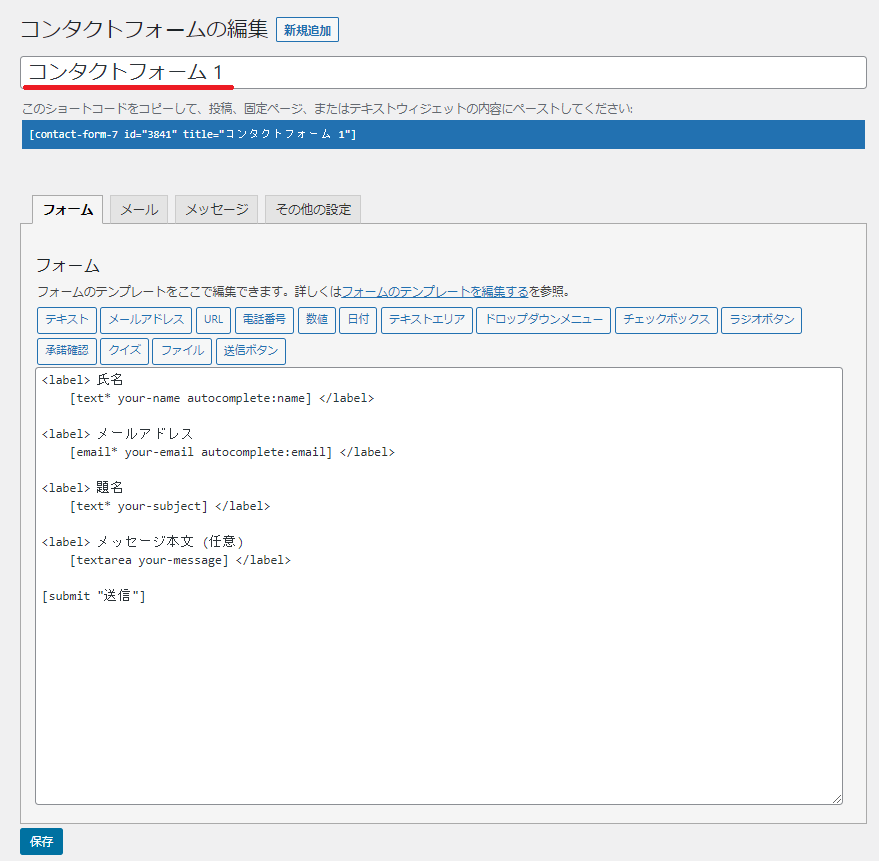Click the your-name text tag line
Viewport: 879px width, 861px height.
tap(222, 399)
